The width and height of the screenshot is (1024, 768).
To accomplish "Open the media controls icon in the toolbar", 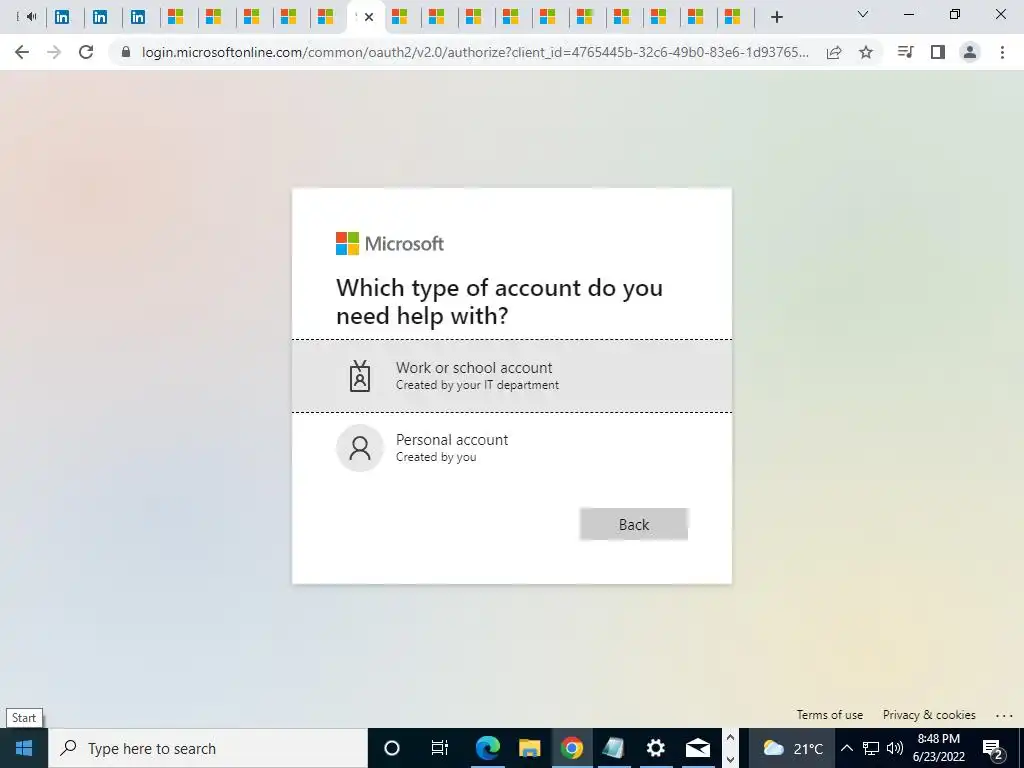I will click(x=905, y=52).
